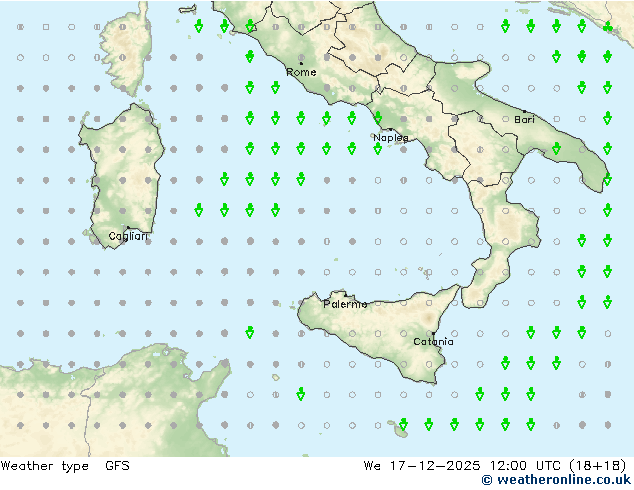Click the forecast date "We 17-12-2025"
The width and height of the screenshot is (634, 490).
tap(422, 465)
